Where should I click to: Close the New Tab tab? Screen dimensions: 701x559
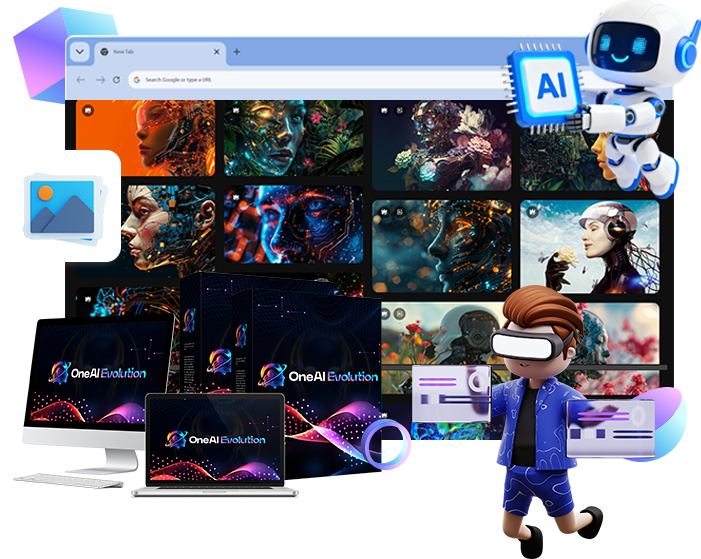point(219,52)
